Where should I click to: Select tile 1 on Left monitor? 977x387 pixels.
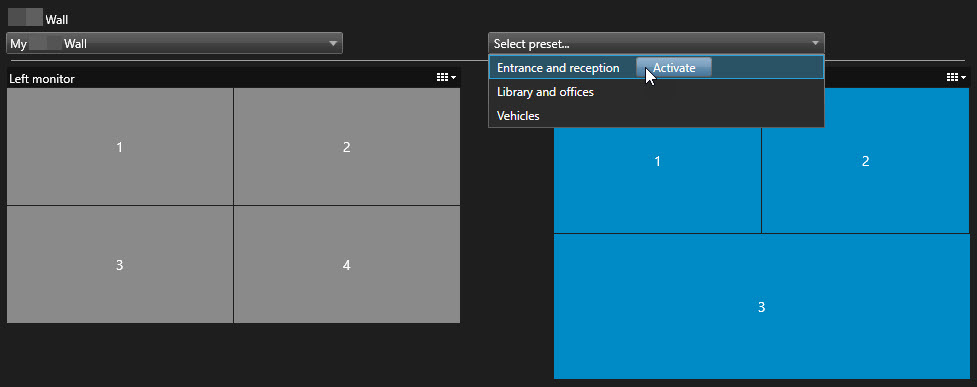[x=120, y=146]
